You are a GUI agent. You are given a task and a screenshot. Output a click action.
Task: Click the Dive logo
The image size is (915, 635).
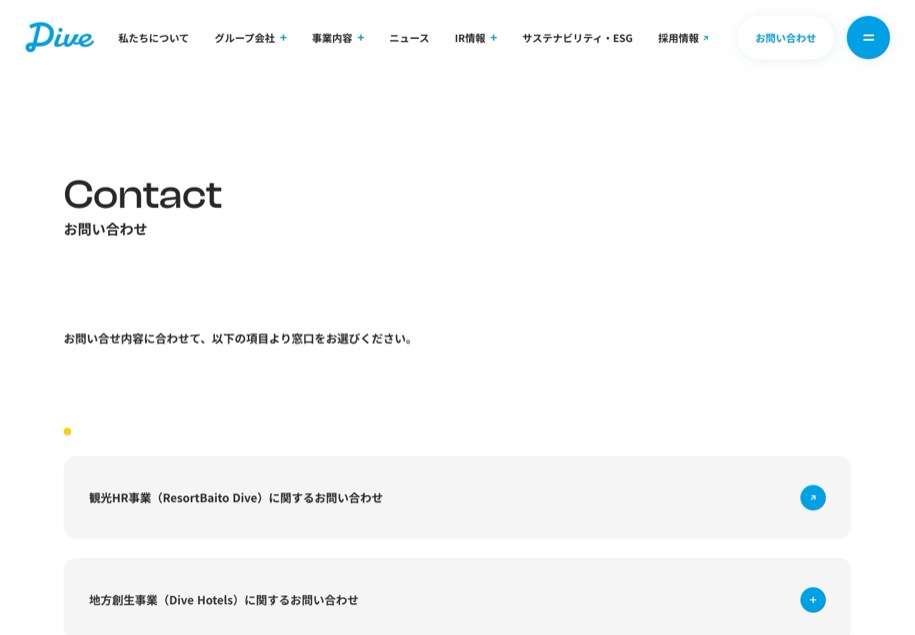point(60,37)
